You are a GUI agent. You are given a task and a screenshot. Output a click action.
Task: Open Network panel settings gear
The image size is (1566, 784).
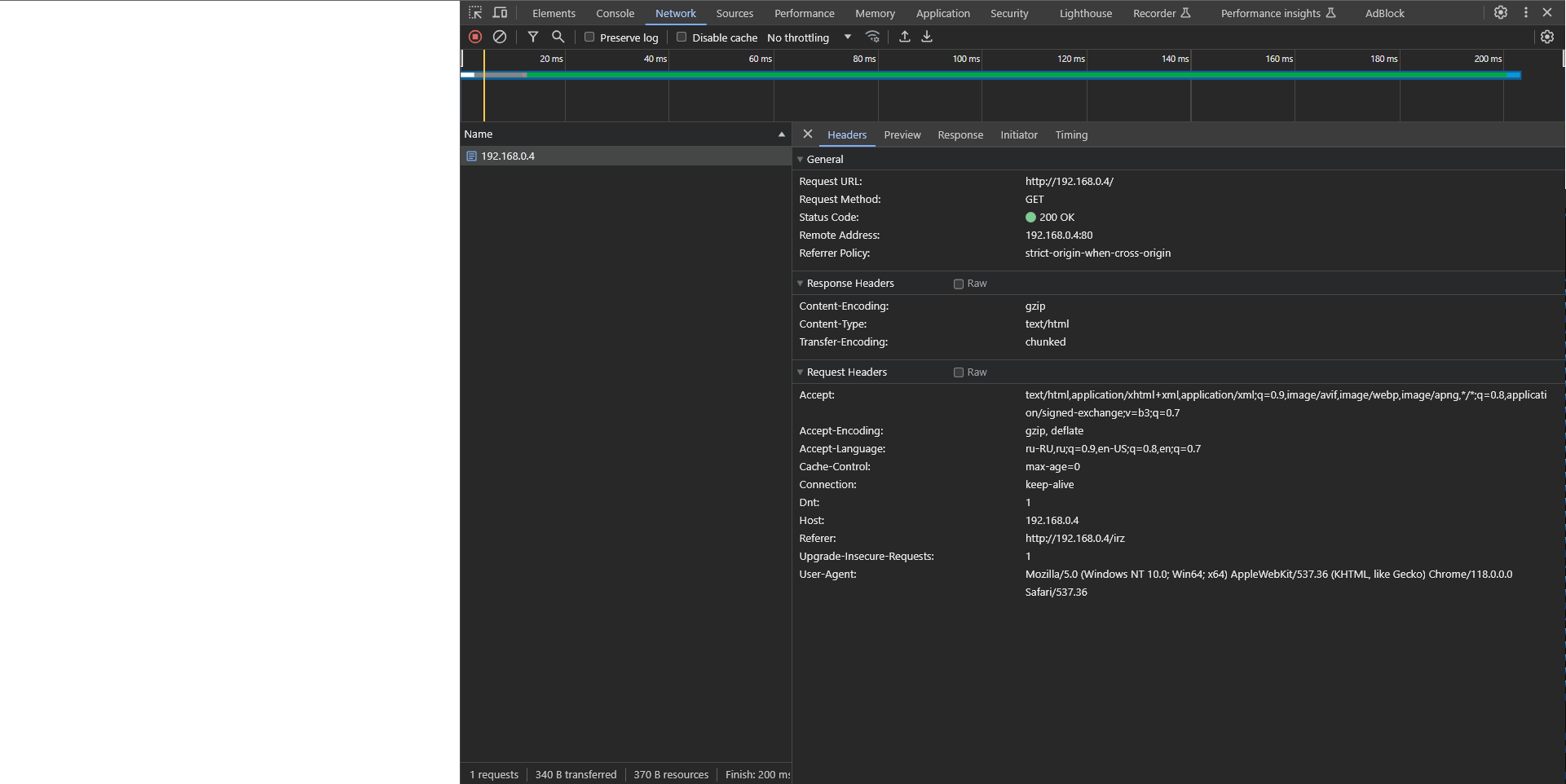pyautogui.click(x=1547, y=37)
